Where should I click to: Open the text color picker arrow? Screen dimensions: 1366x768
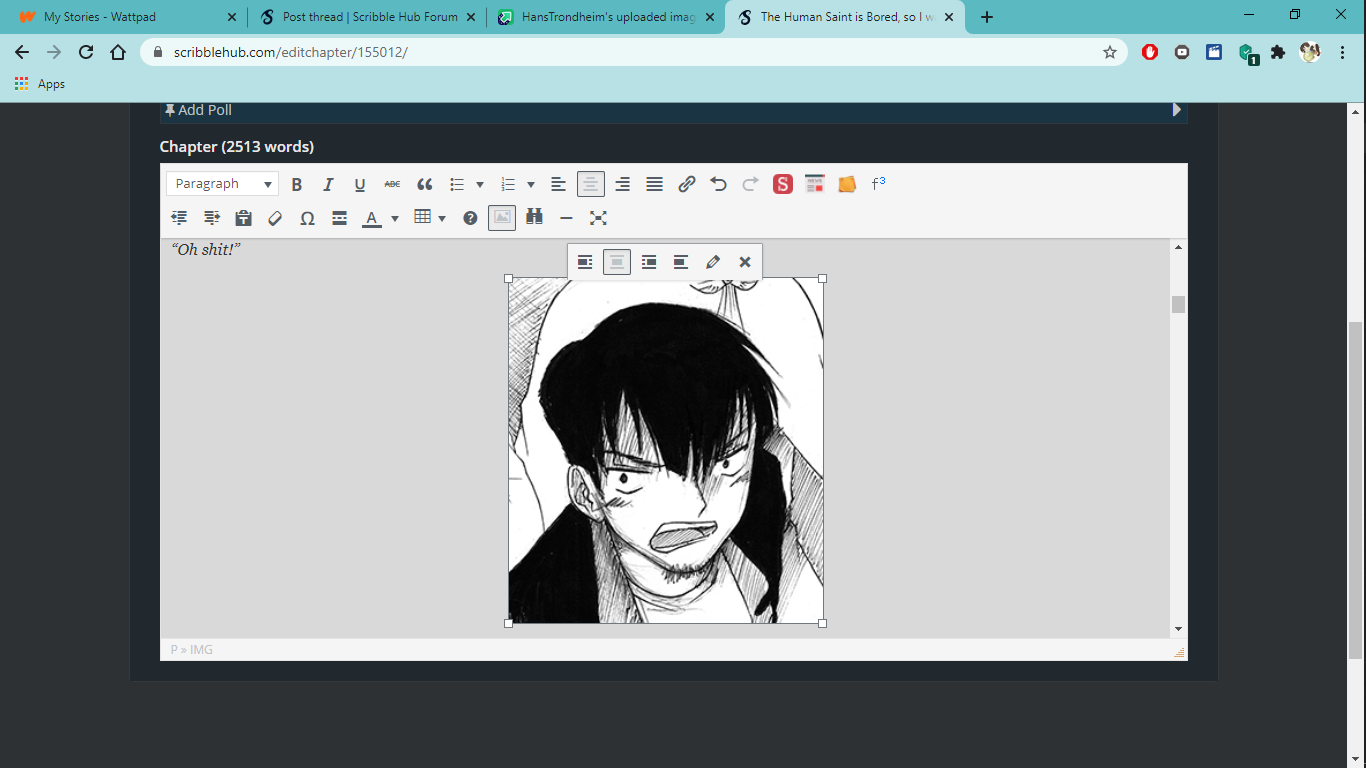pyautogui.click(x=395, y=218)
